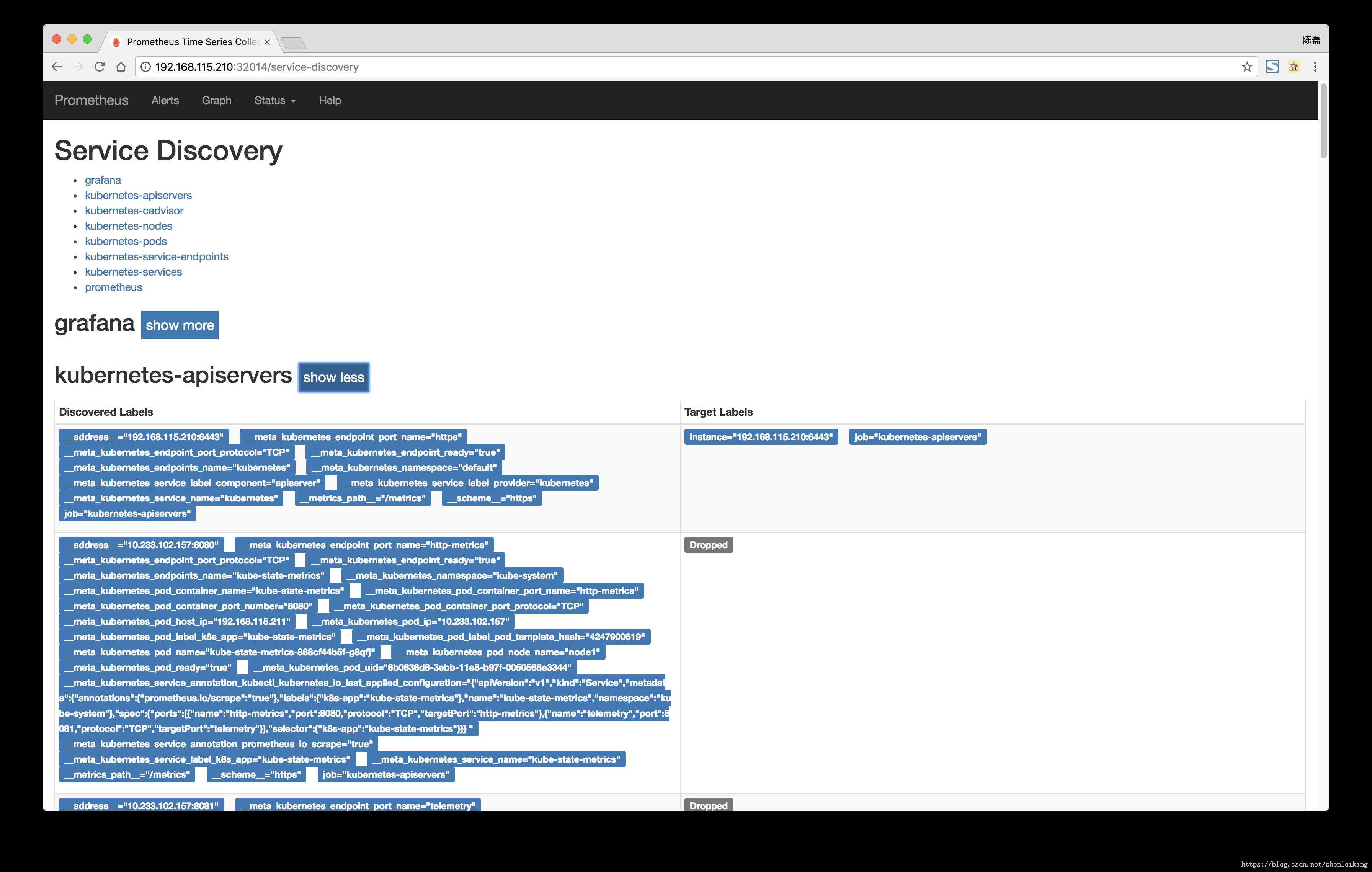
Task: Click the Chrome profile name 陈磊
Action: [x=1311, y=40]
